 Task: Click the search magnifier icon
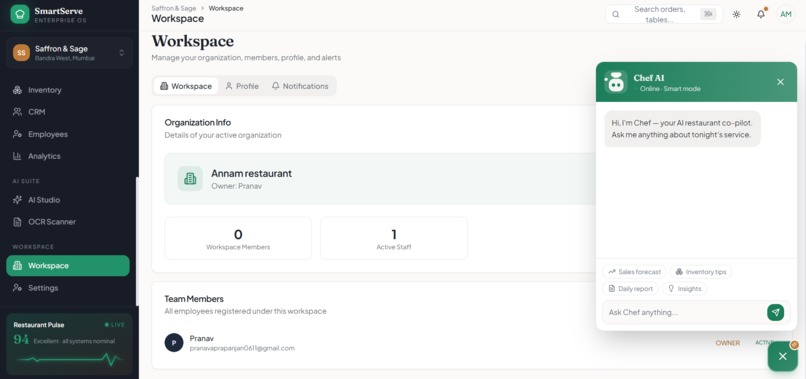pos(616,14)
